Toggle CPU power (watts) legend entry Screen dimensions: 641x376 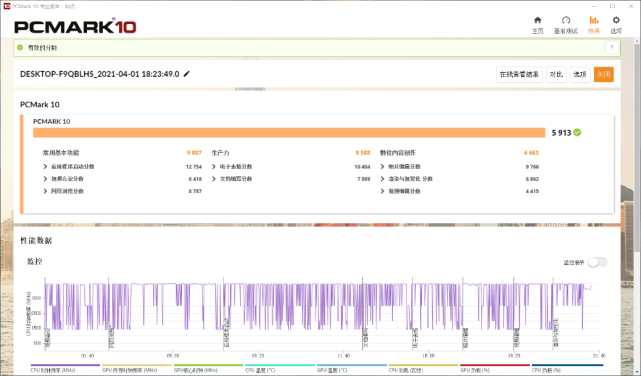pos(423,368)
